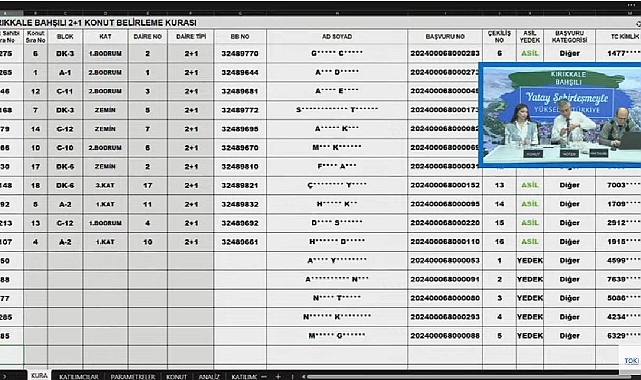Switch to the KURA sheet tab
Image resolution: width=641 pixels, height=380 pixels.
(x=39, y=376)
